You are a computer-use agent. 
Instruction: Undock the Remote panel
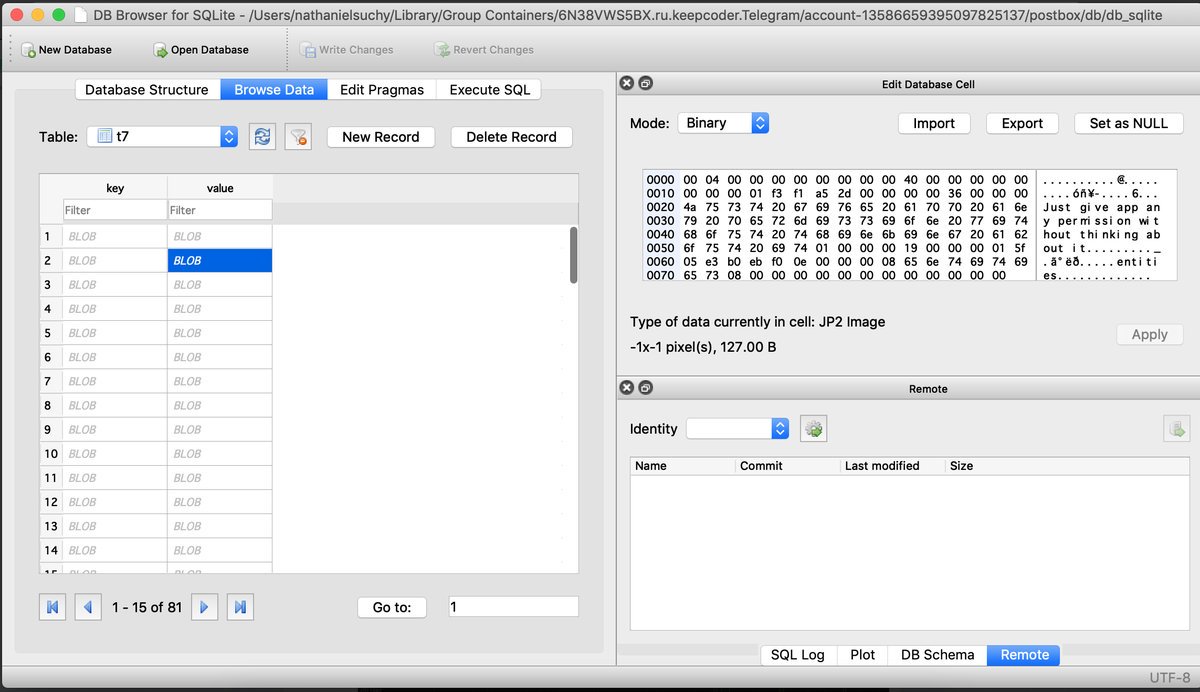coord(645,388)
